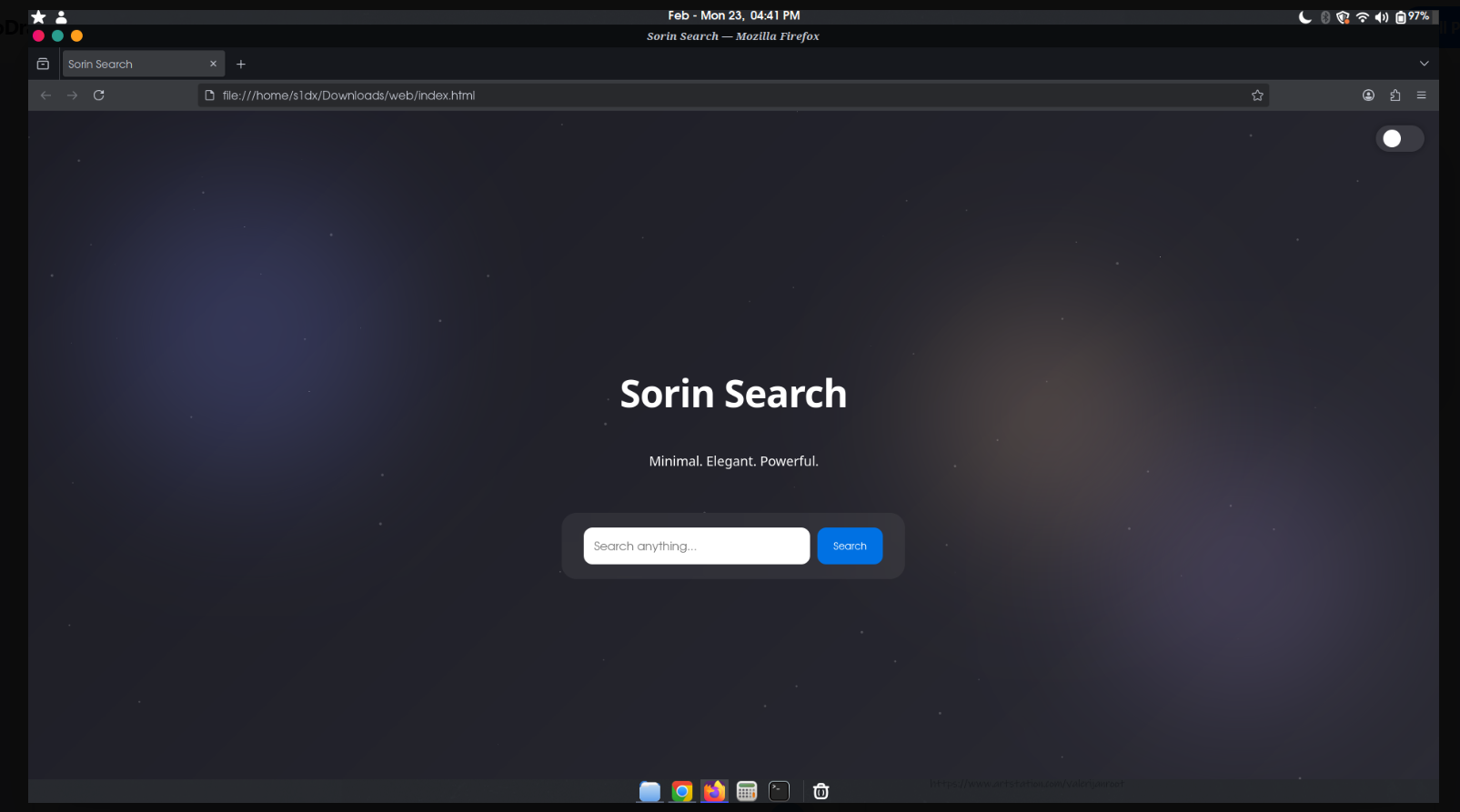Click the URL address bar

click(x=733, y=95)
